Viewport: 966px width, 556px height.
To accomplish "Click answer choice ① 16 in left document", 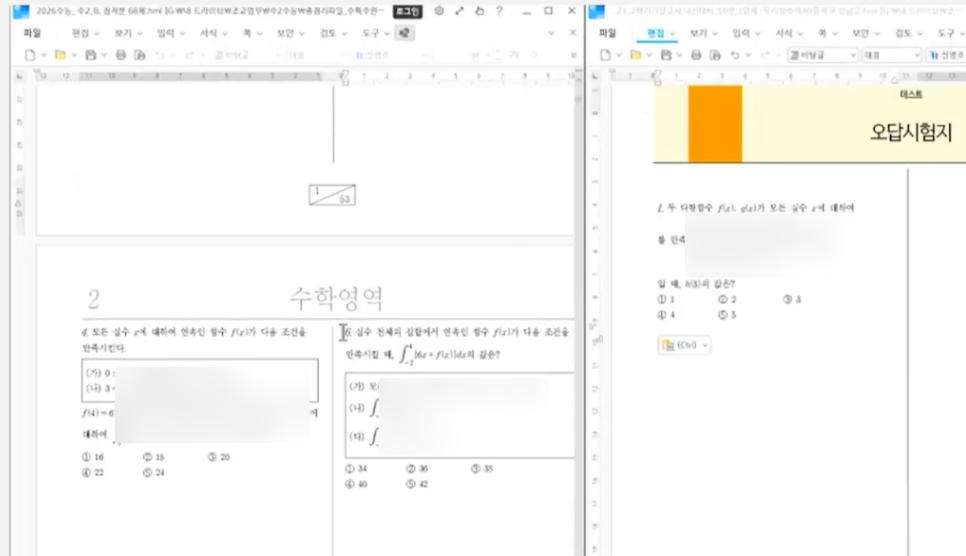I will [93, 457].
